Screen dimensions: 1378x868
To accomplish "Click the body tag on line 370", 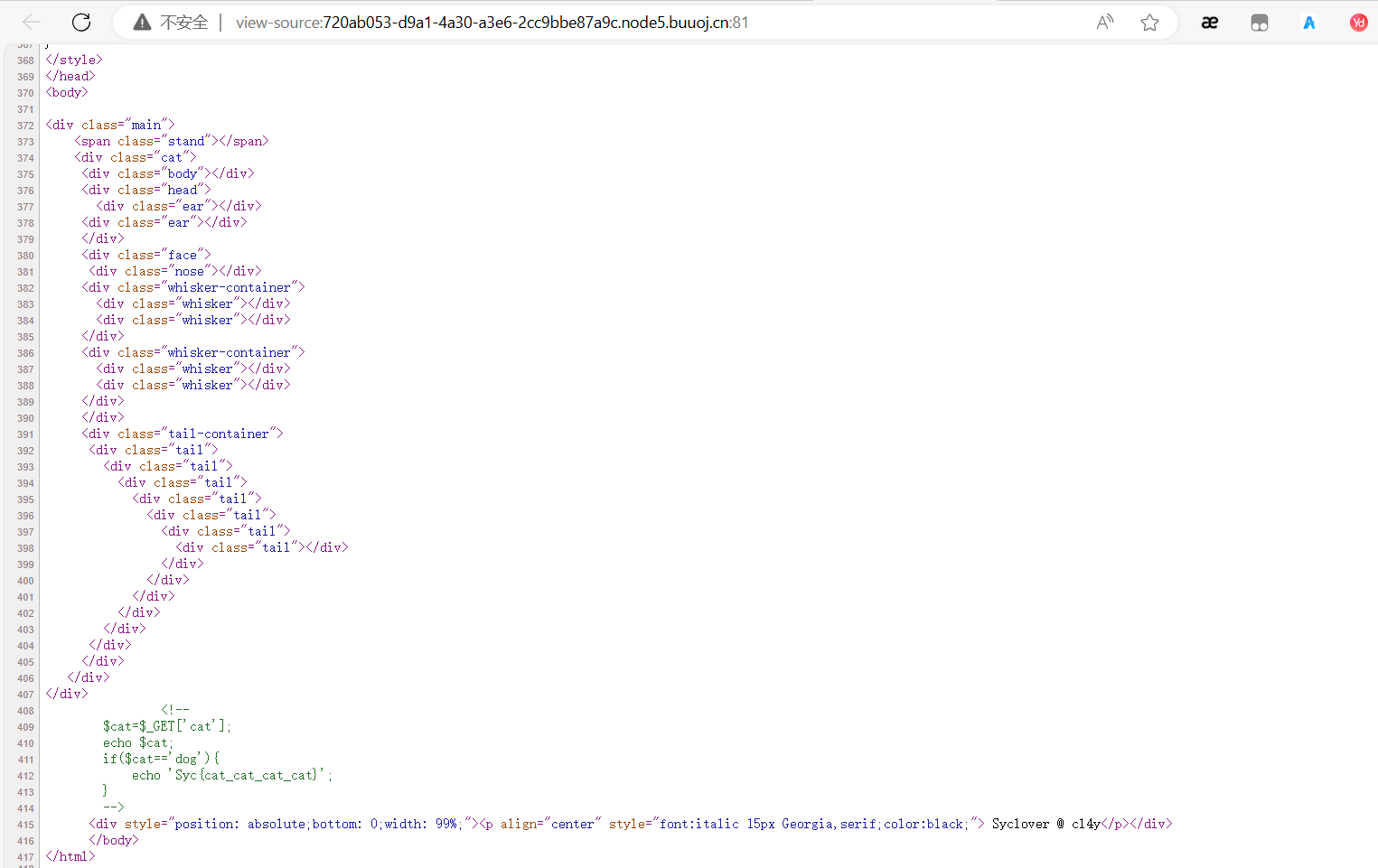I will (x=67, y=93).
